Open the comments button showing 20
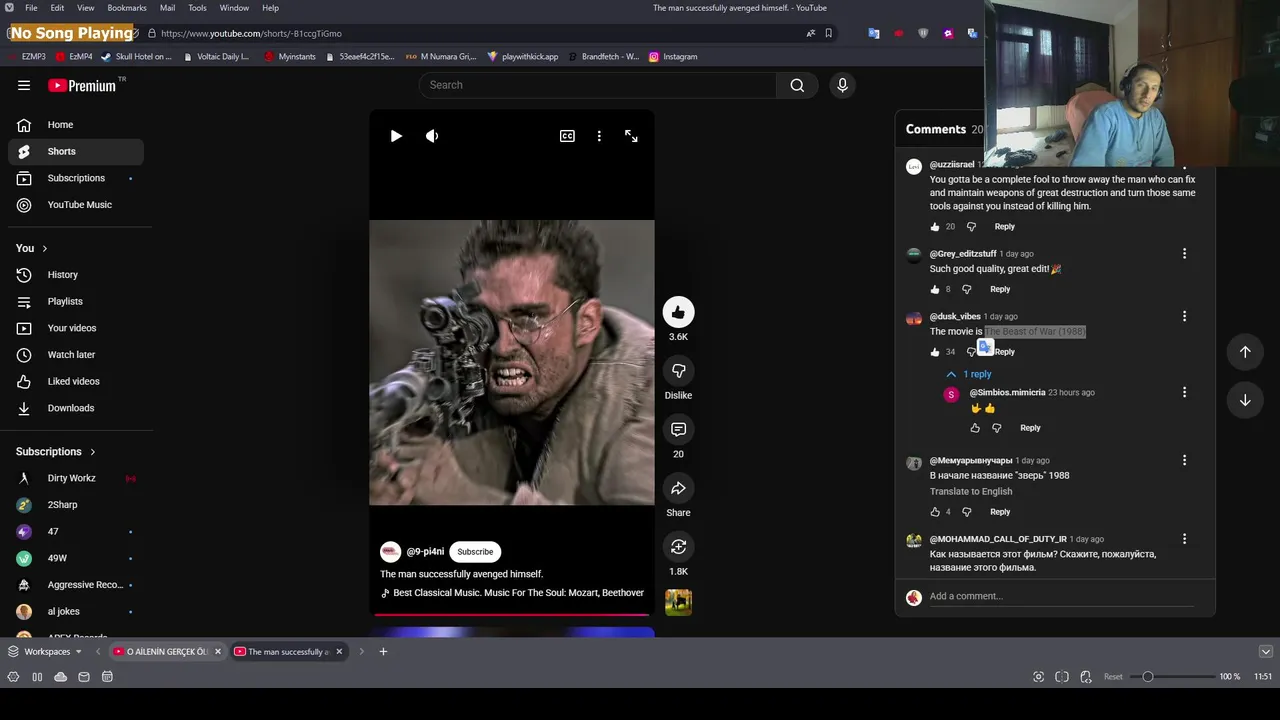1280x720 pixels. tap(678, 429)
